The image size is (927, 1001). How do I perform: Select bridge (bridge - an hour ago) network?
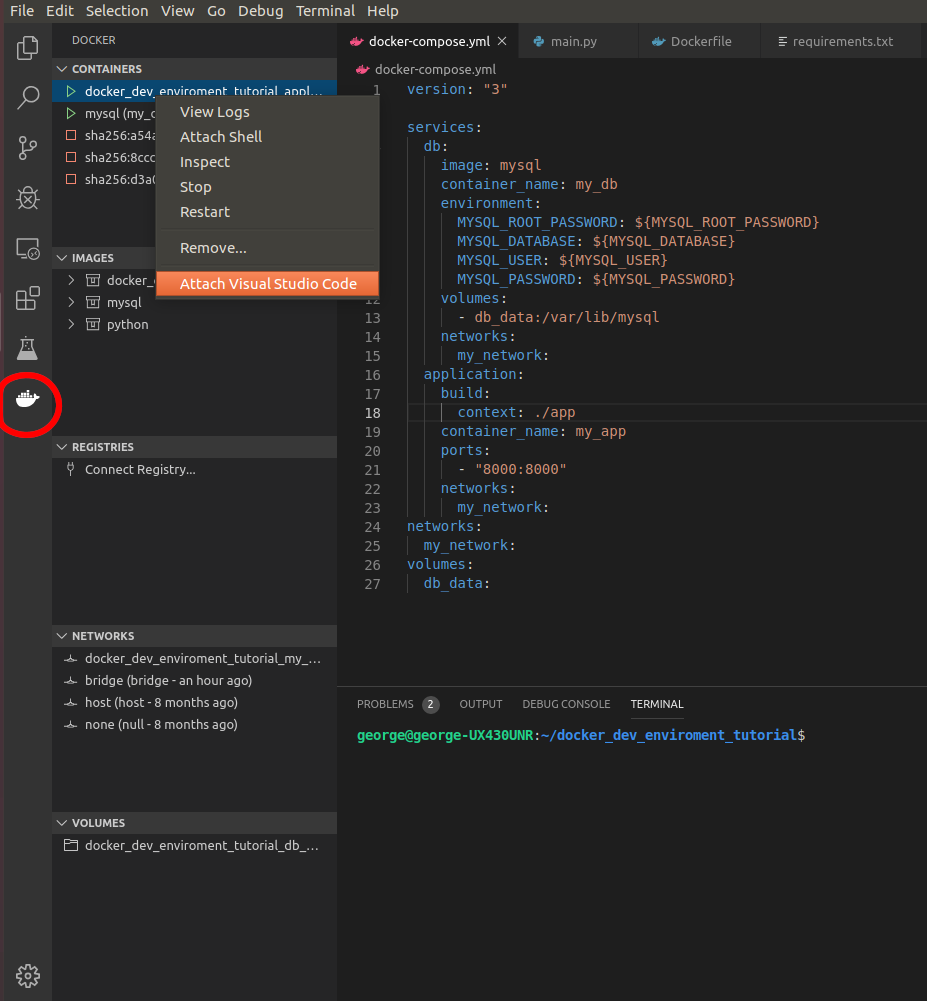(195, 681)
